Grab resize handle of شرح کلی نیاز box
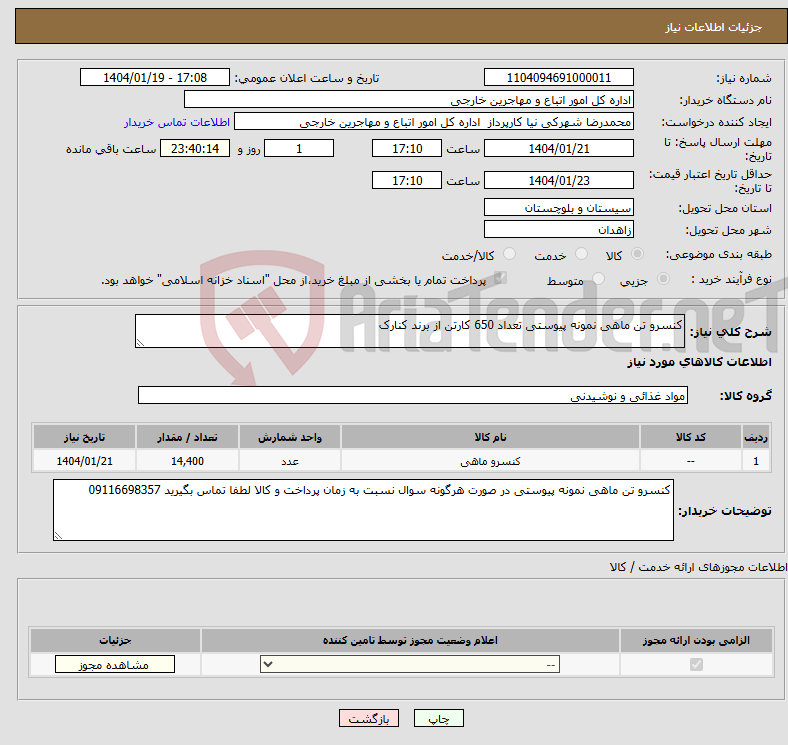 141,343
